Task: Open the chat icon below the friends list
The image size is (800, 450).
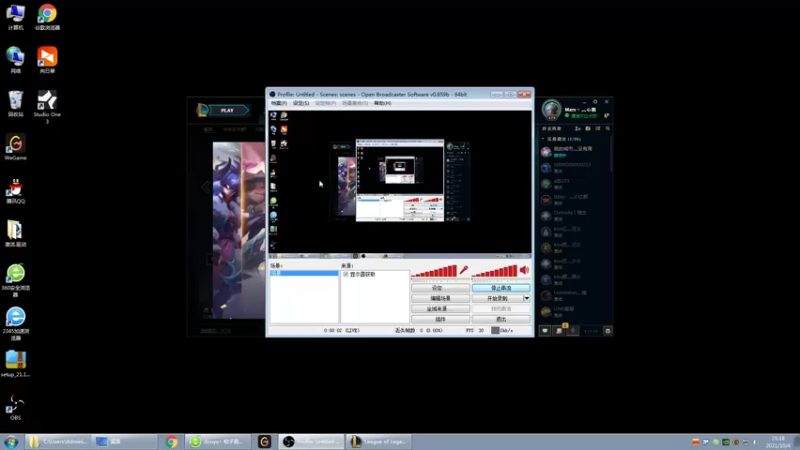Action: [x=545, y=331]
